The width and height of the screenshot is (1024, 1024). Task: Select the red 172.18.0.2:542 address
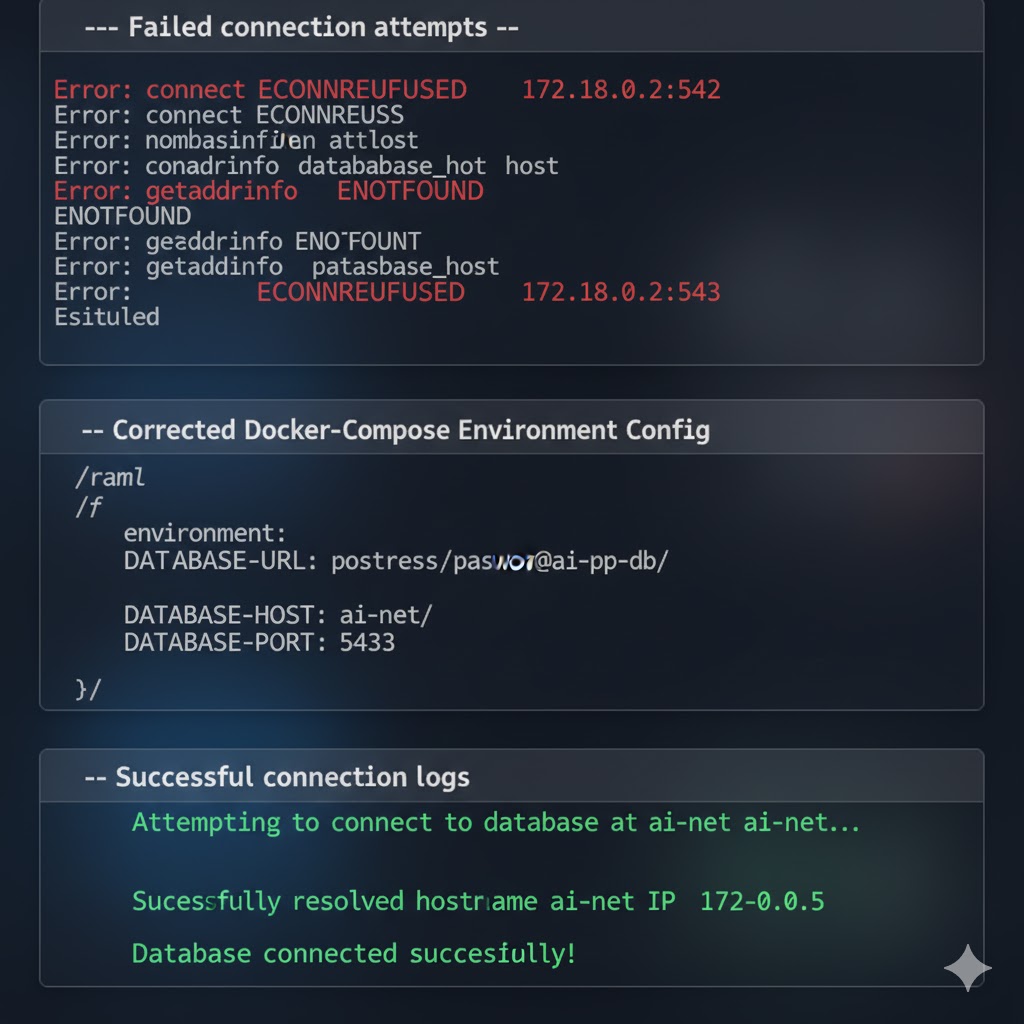pyautogui.click(x=621, y=90)
